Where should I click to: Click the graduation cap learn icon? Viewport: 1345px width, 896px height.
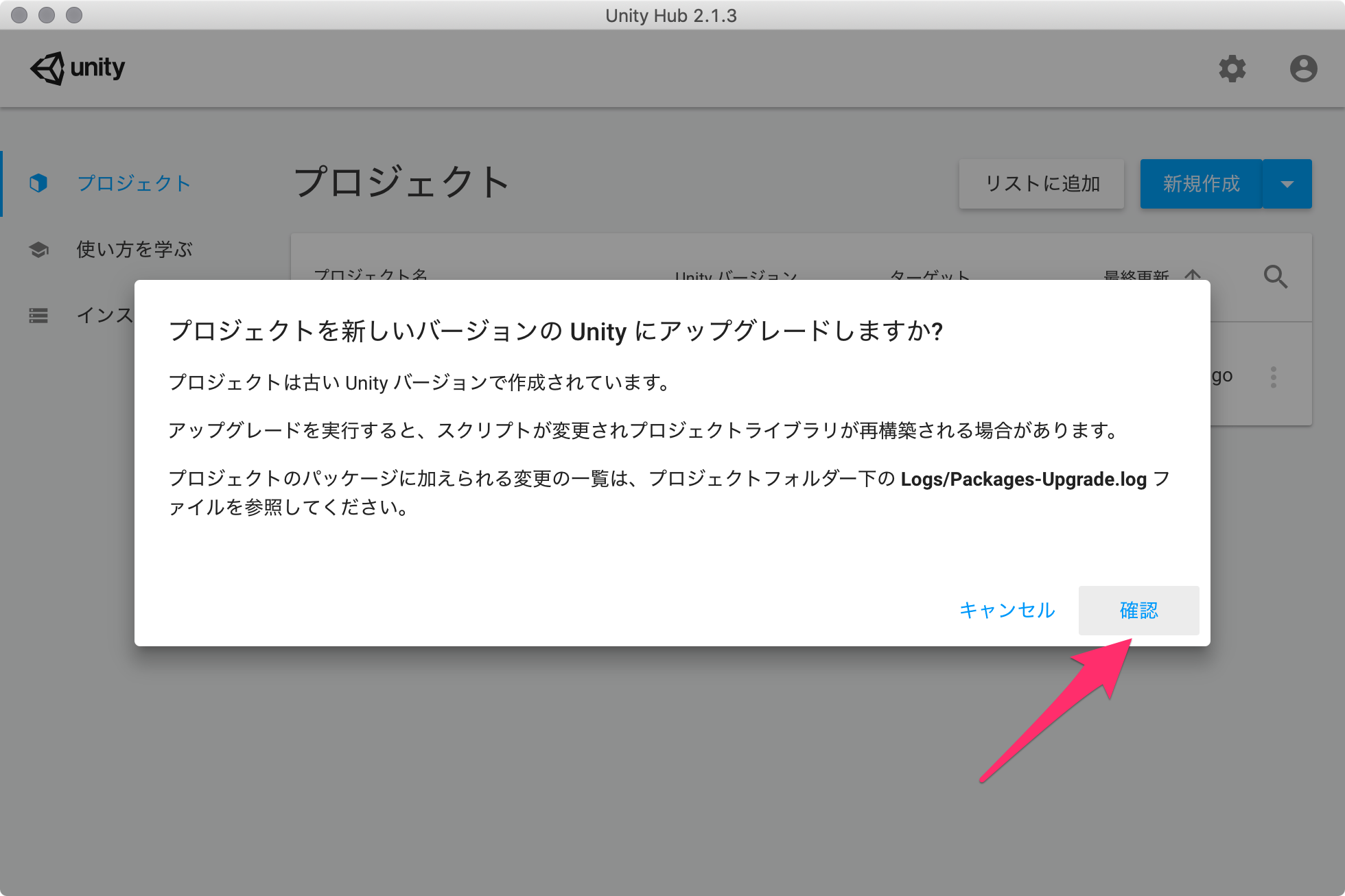[x=39, y=249]
